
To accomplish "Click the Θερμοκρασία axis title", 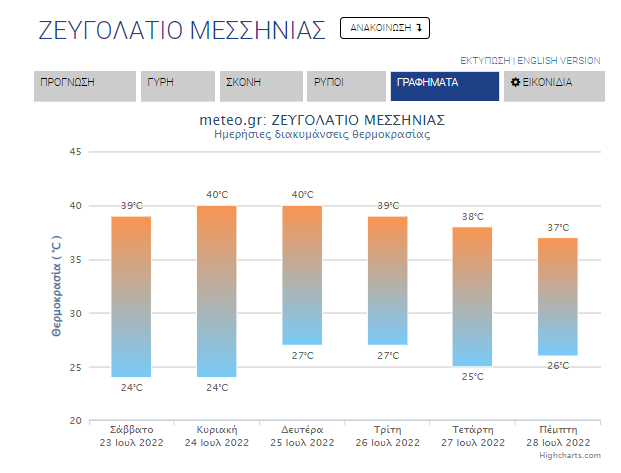I will pos(57,286).
